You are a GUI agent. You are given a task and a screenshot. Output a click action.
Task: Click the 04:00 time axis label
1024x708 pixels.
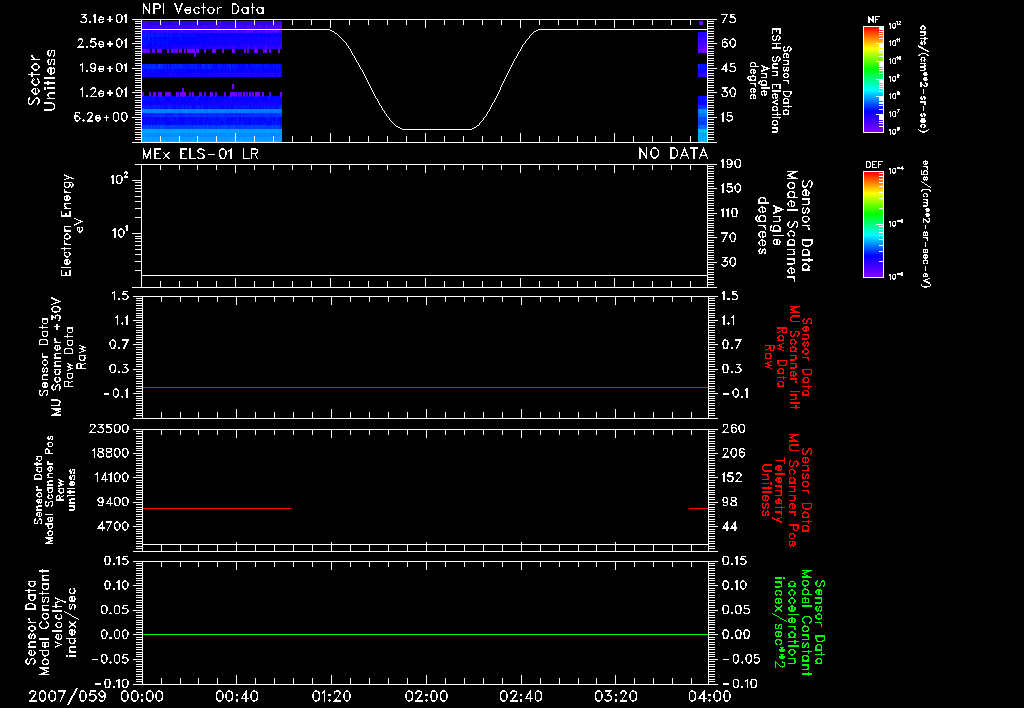point(709,696)
